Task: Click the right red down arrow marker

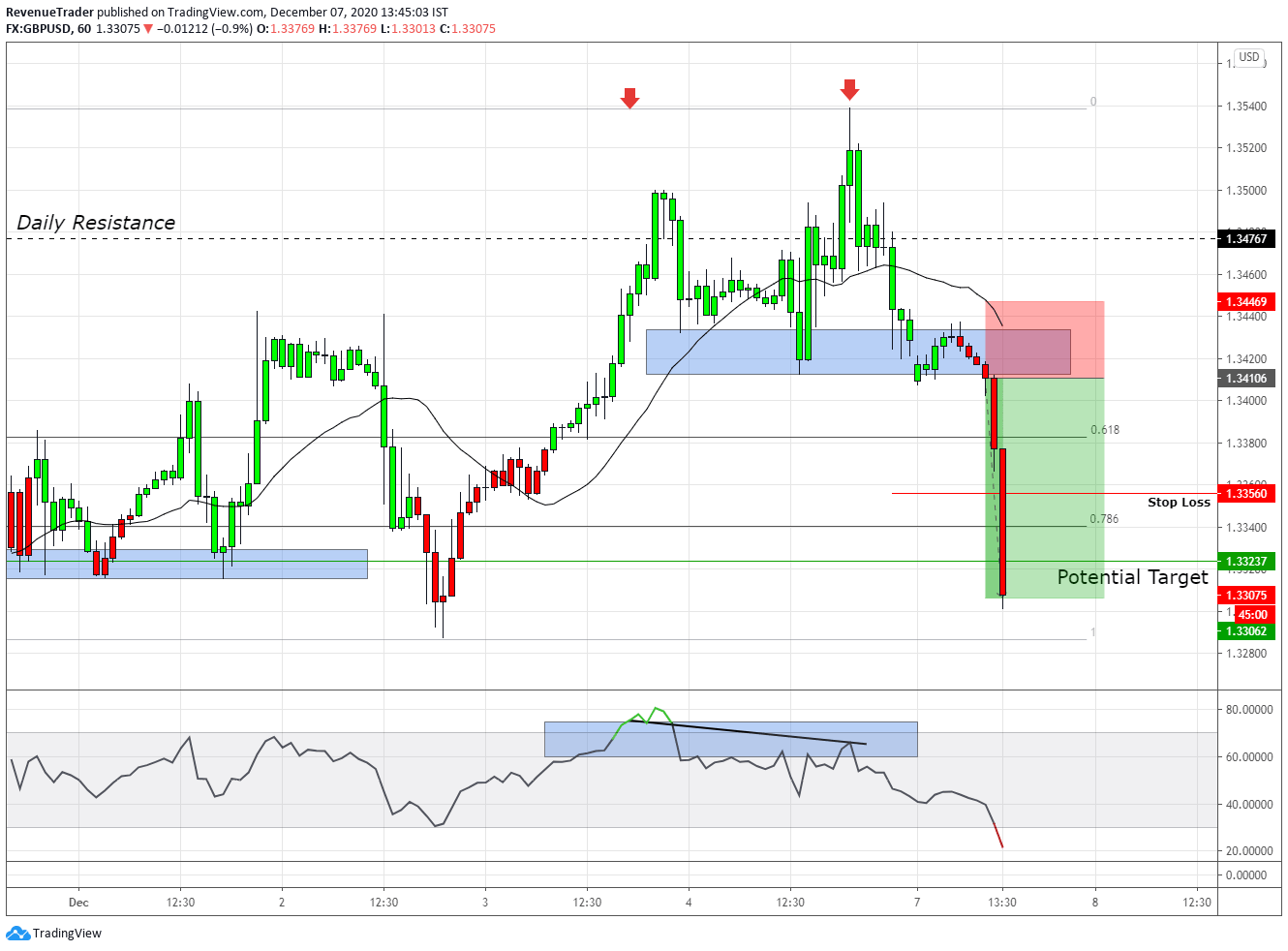Action: tap(849, 89)
